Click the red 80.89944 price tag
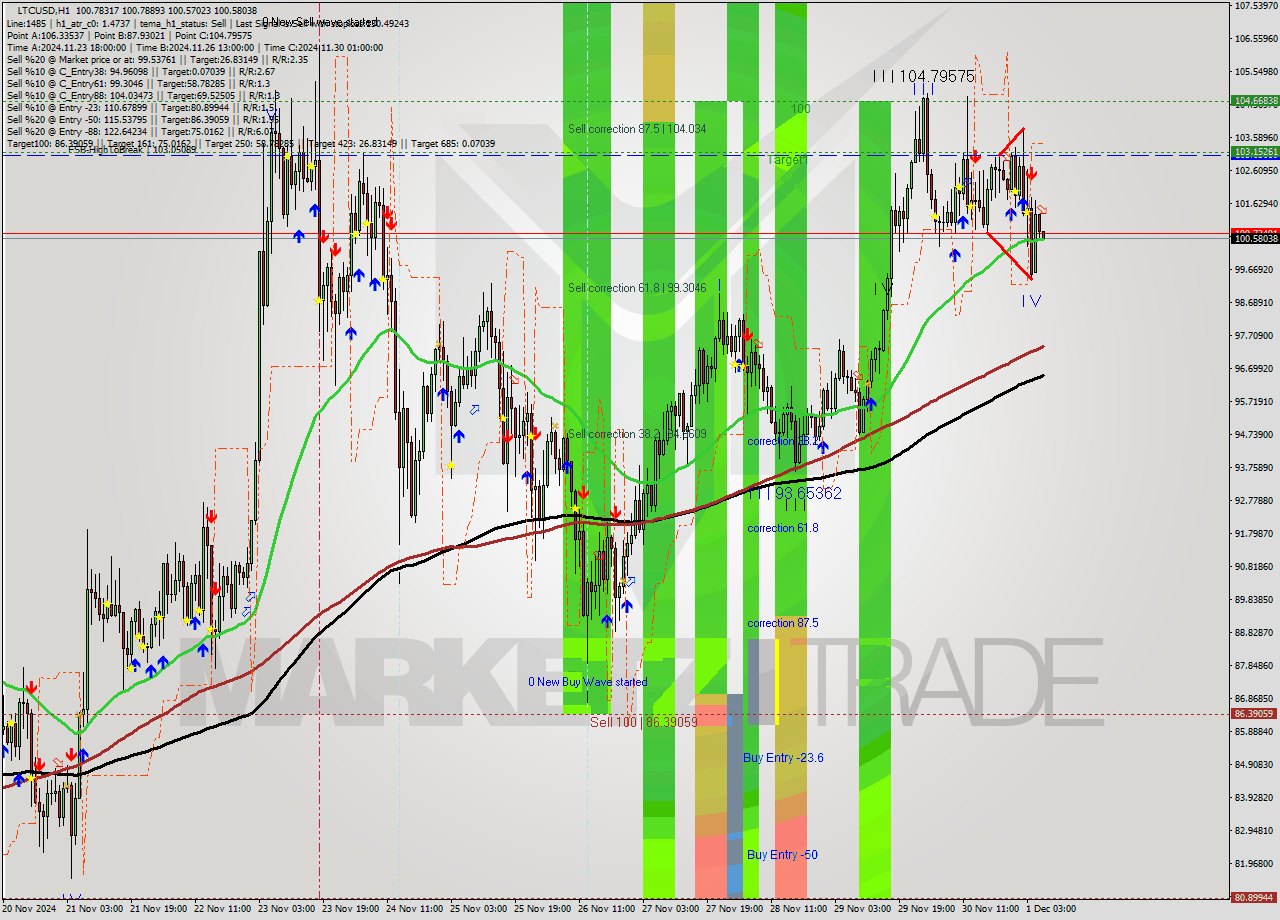1280x920 pixels. point(1254,898)
